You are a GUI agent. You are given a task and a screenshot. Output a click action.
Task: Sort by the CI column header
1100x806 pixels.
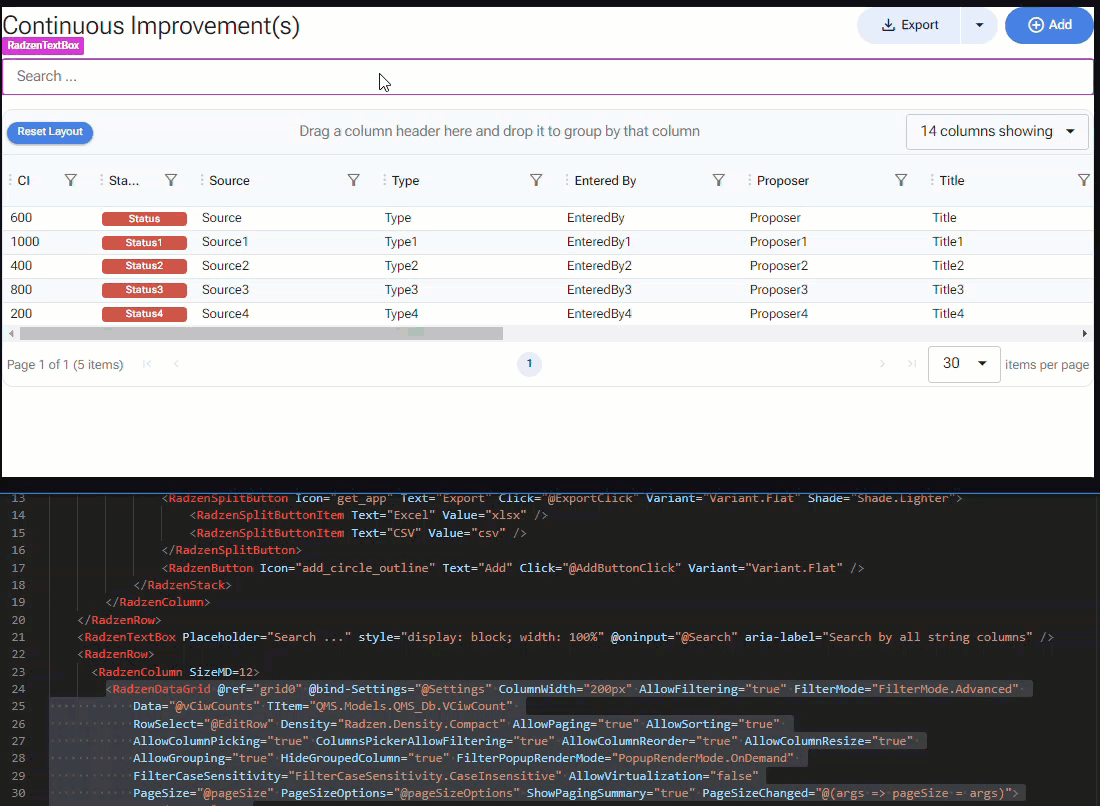tap(24, 180)
